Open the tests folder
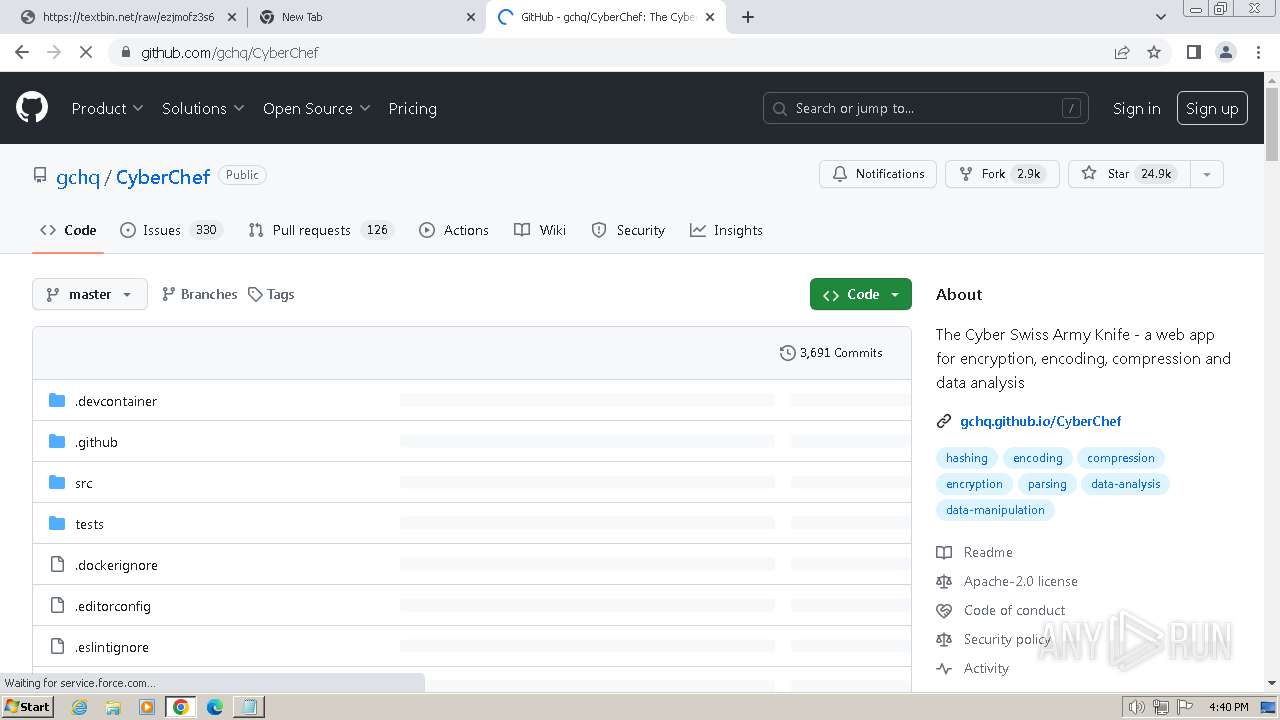The image size is (1280, 720). 89,524
